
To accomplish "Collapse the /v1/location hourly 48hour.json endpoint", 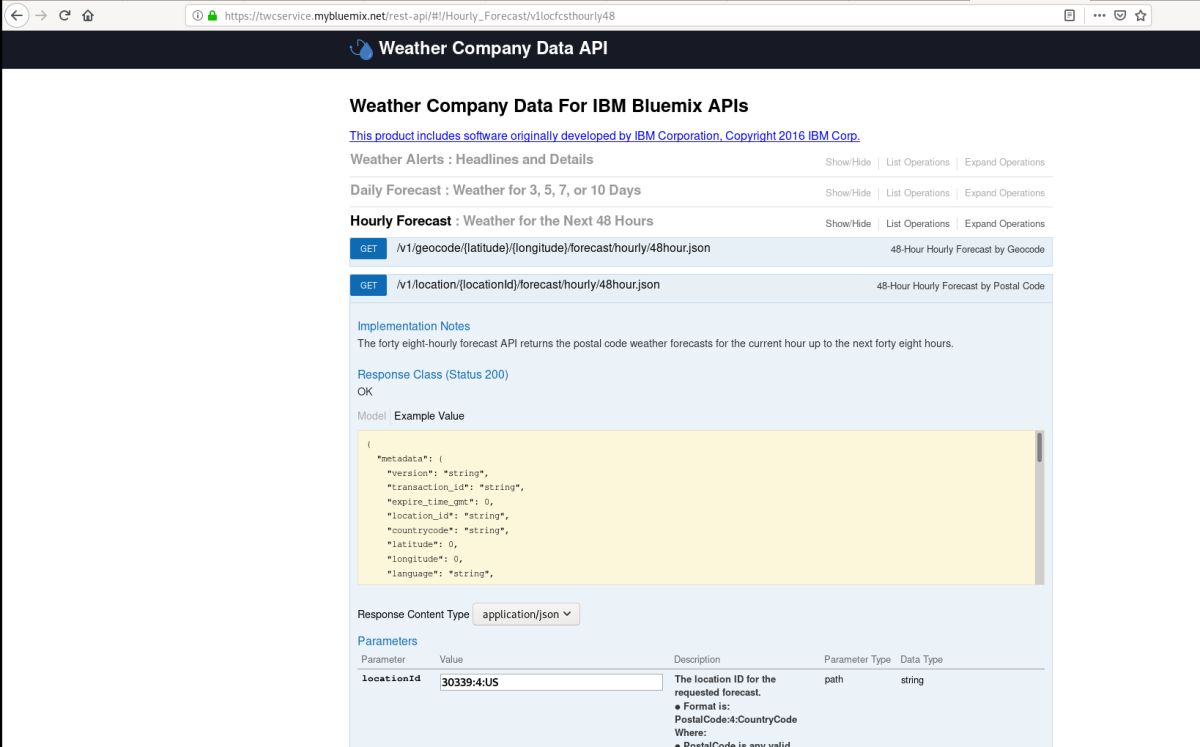I will [x=528, y=285].
